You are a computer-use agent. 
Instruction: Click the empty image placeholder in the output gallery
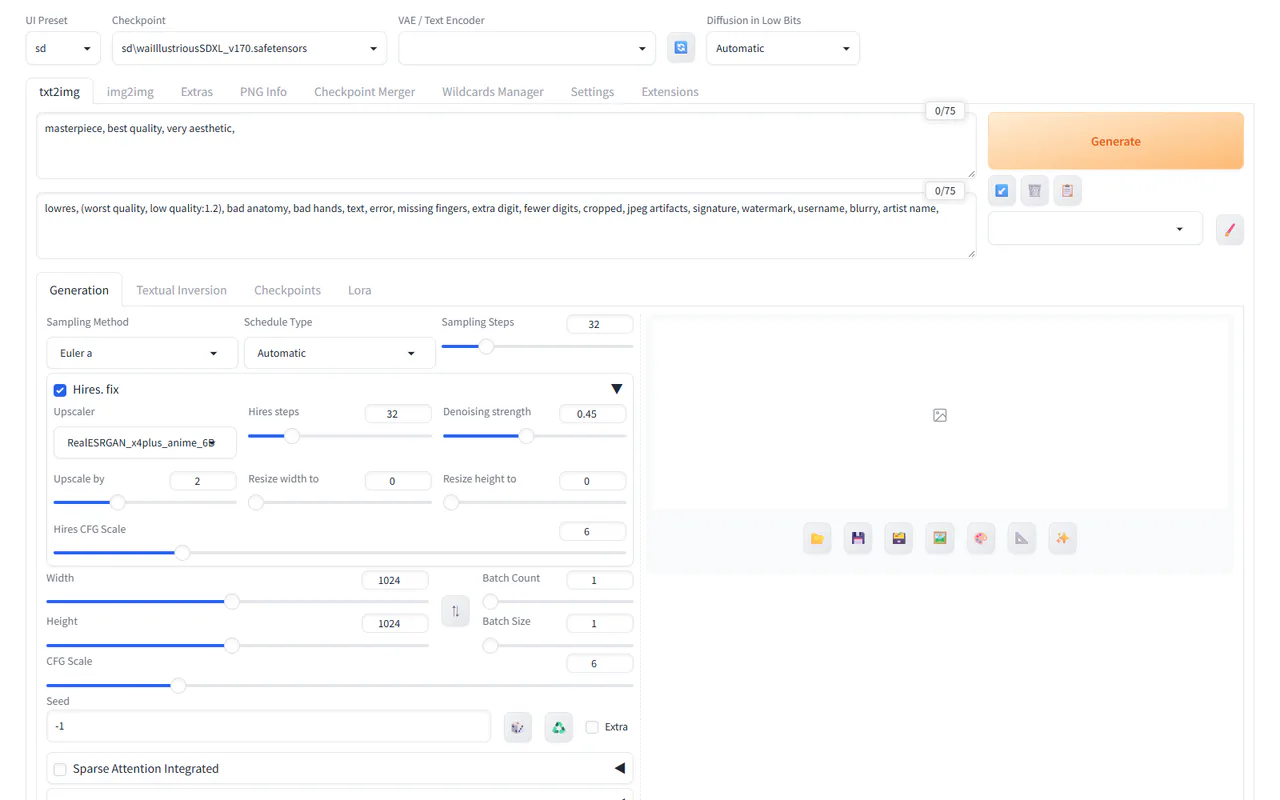point(940,415)
